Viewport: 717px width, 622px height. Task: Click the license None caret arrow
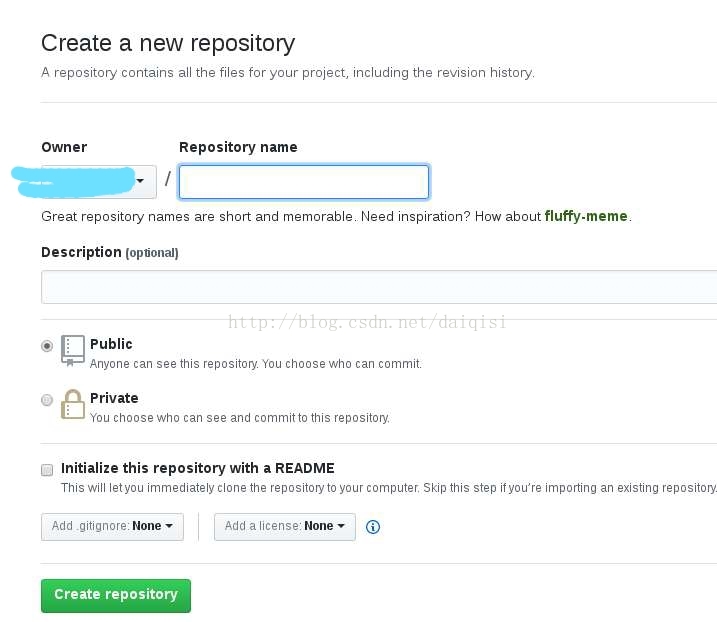[341, 526]
